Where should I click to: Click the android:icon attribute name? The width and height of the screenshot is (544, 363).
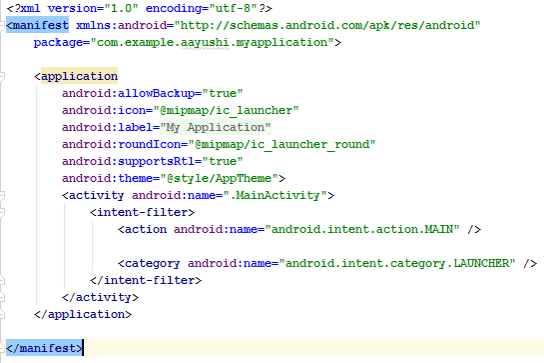pyautogui.click(x=104, y=110)
